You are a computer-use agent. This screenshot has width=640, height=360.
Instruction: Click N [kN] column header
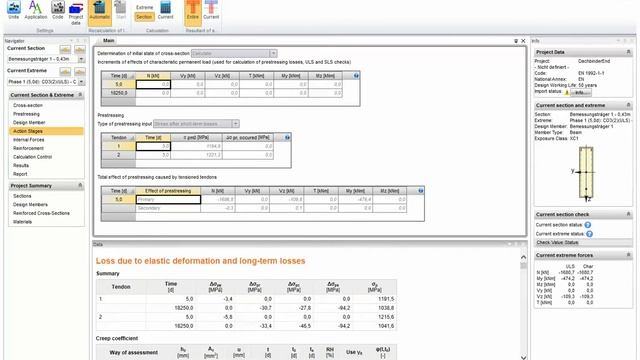(153, 76)
